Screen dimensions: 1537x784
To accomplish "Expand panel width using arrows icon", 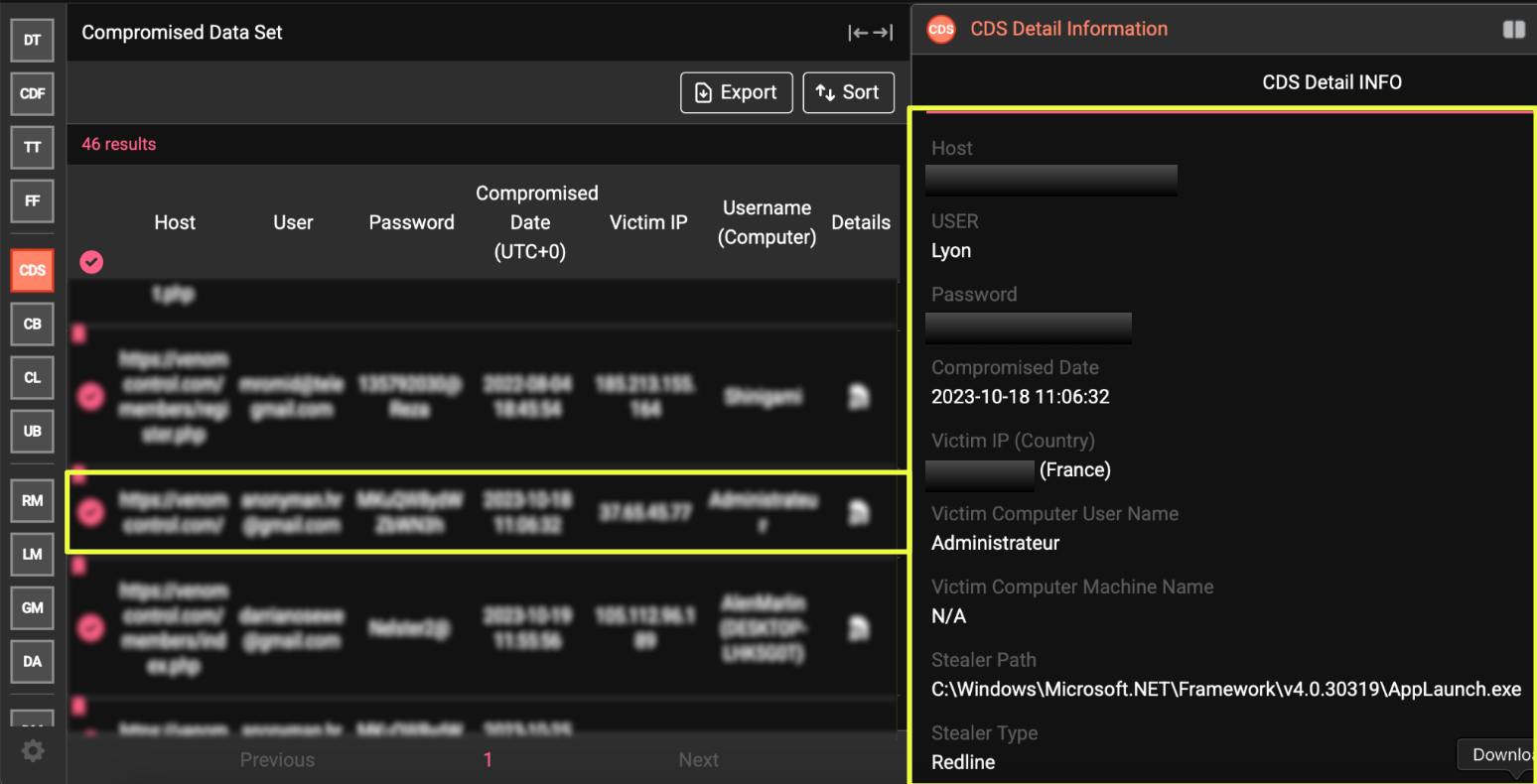I will tap(870, 33).
